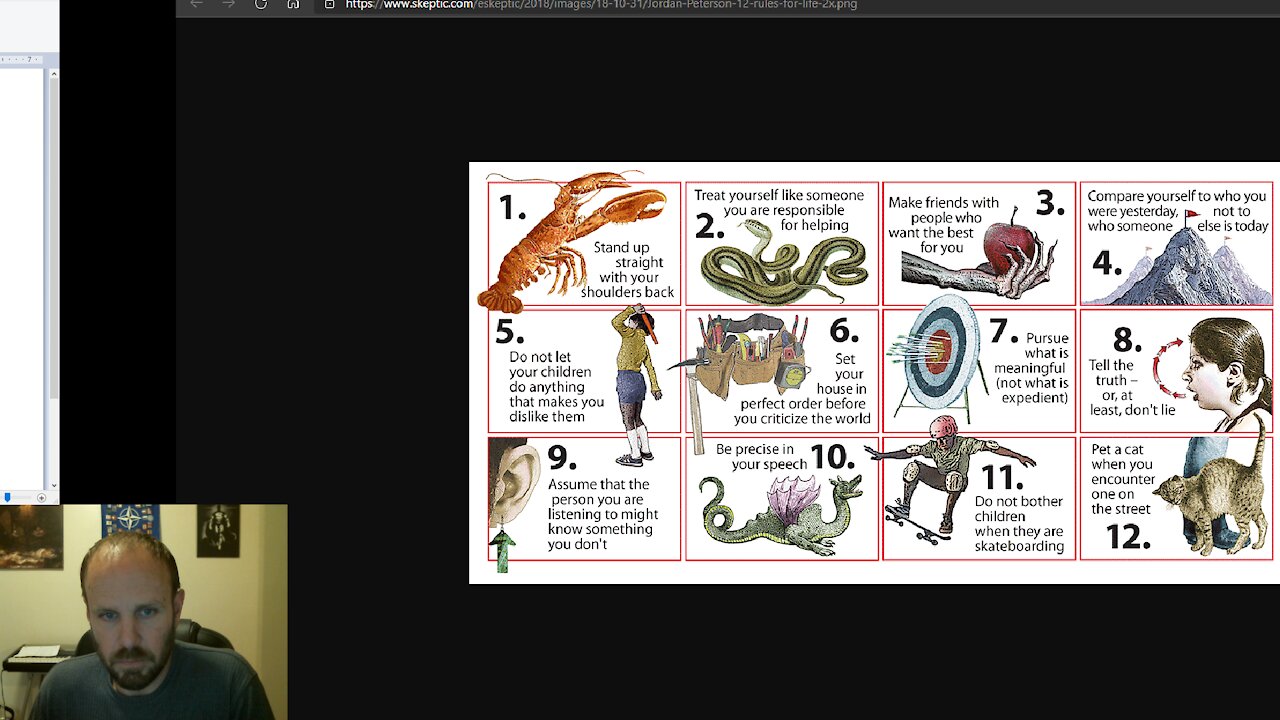The width and height of the screenshot is (1280, 720).
Task: Click text 'Do not bother children when they are skateboarding'
Action: coord(1019,525)
